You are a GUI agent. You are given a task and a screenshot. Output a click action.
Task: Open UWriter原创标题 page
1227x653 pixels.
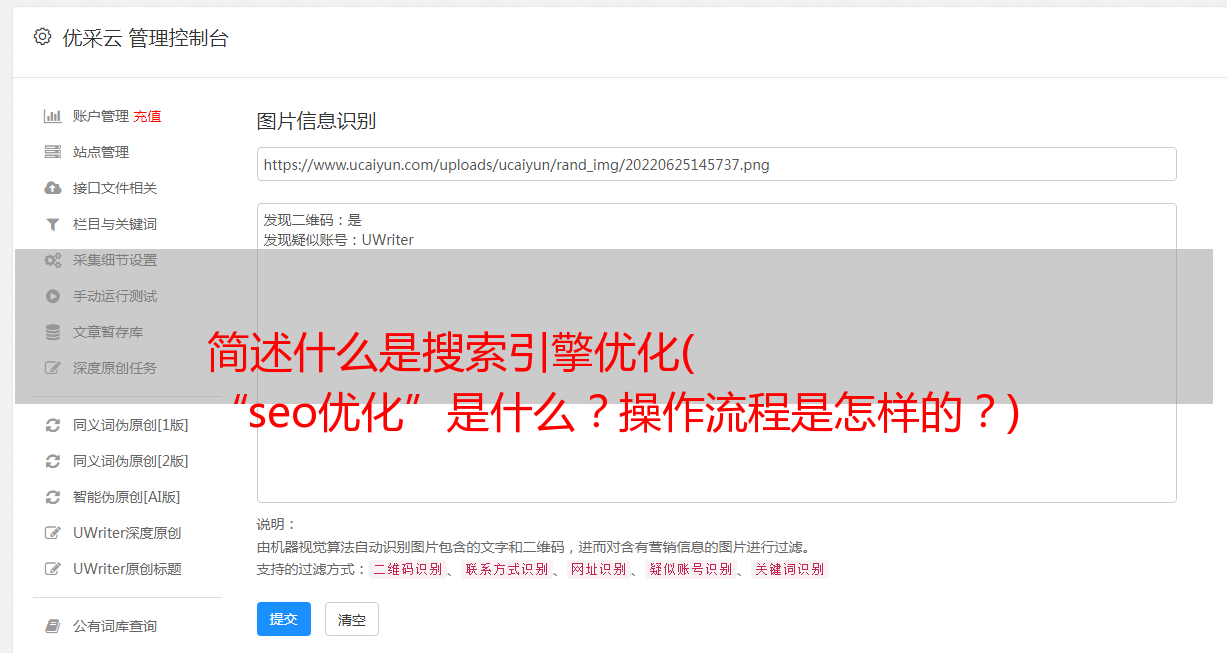(127, 569)
